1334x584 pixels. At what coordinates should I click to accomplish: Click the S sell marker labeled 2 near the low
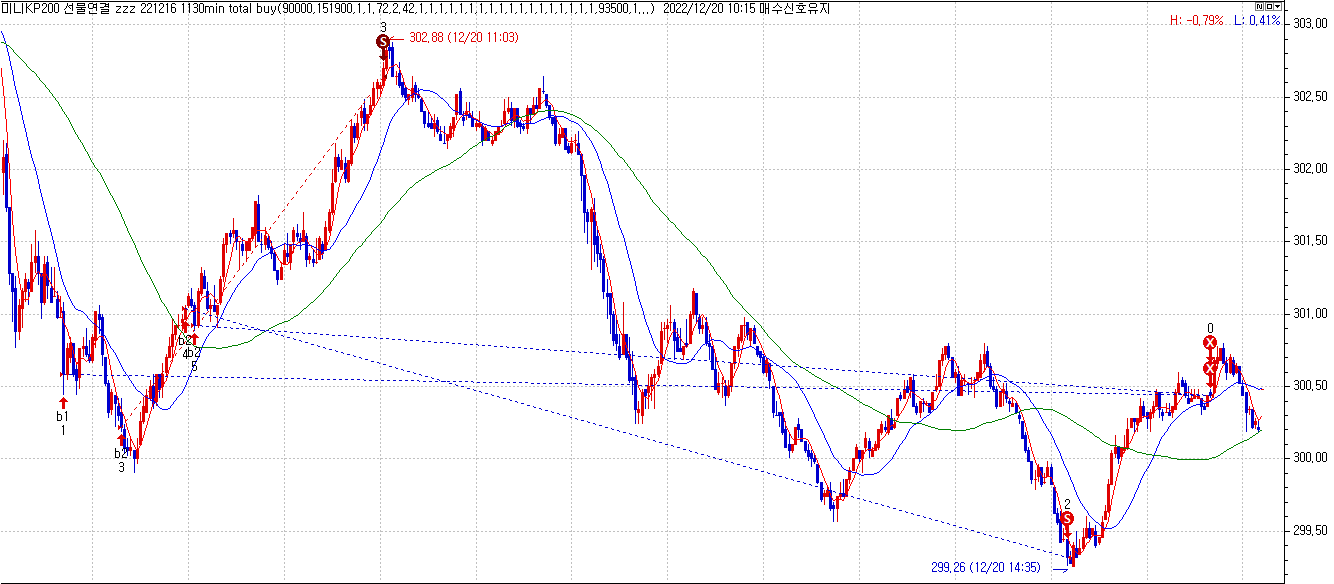(1067, 519)
